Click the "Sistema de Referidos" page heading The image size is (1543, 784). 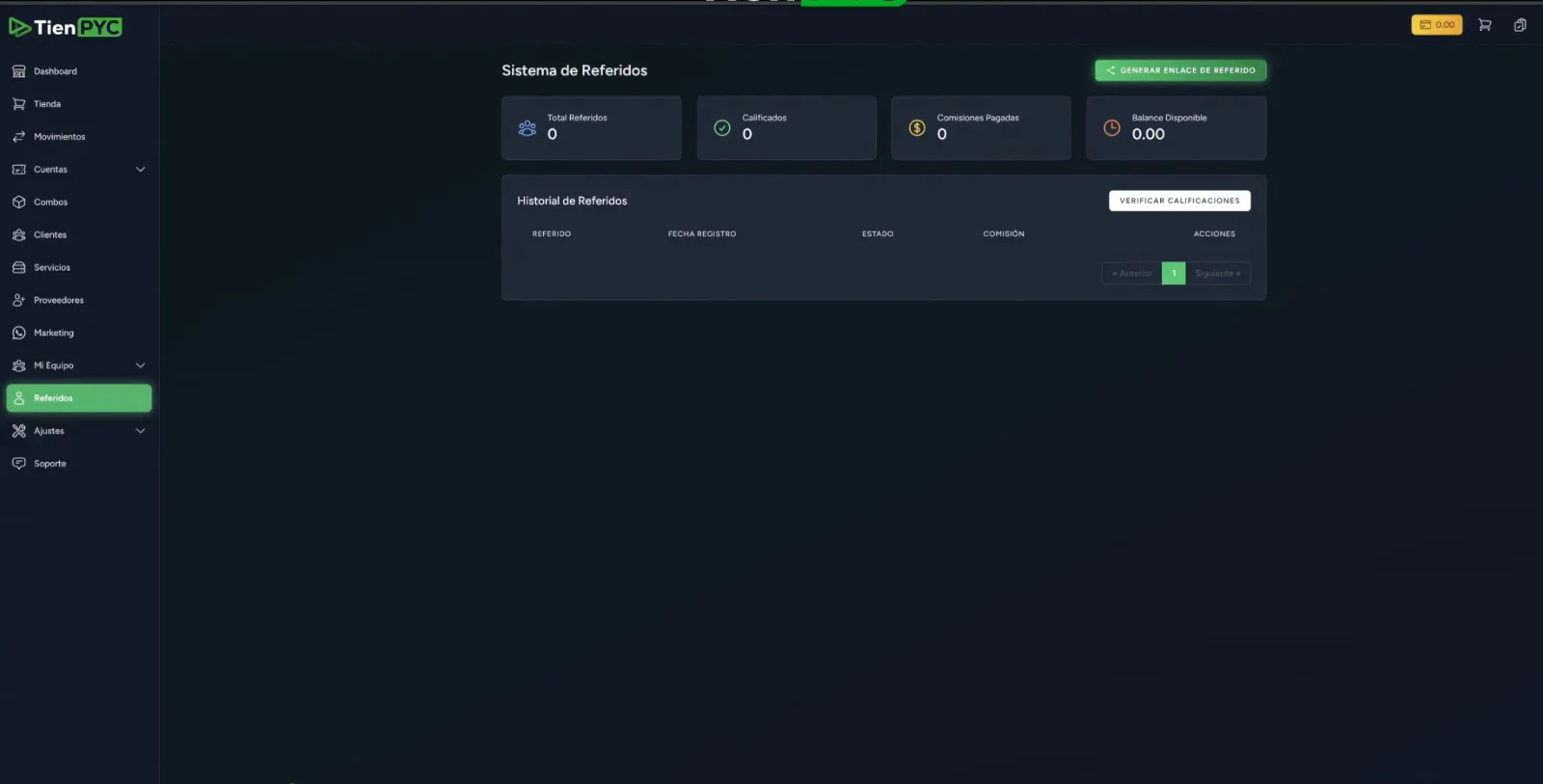pyautogui.click(x=575, y=70)
